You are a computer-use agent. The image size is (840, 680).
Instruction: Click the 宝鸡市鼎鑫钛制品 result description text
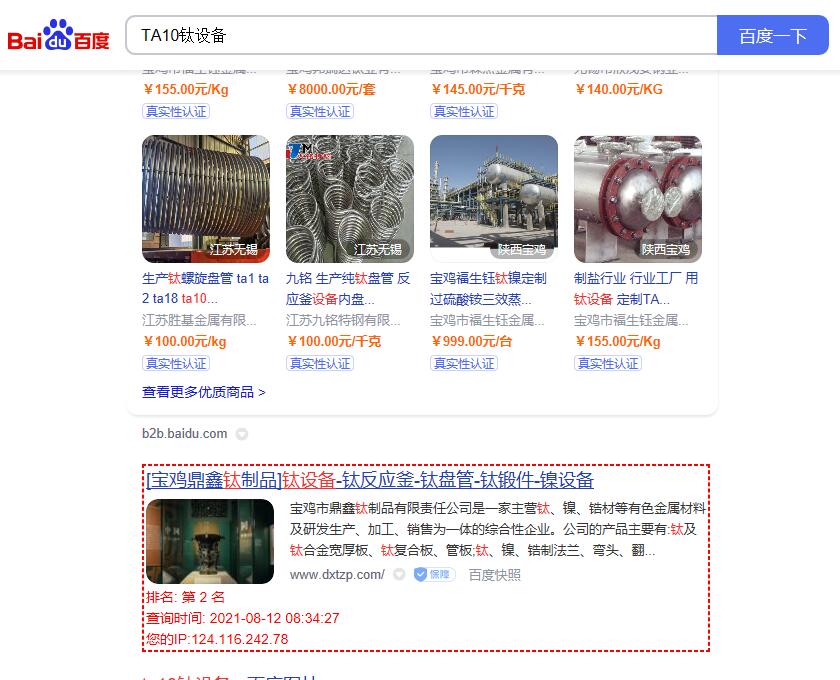coord(498,529)
